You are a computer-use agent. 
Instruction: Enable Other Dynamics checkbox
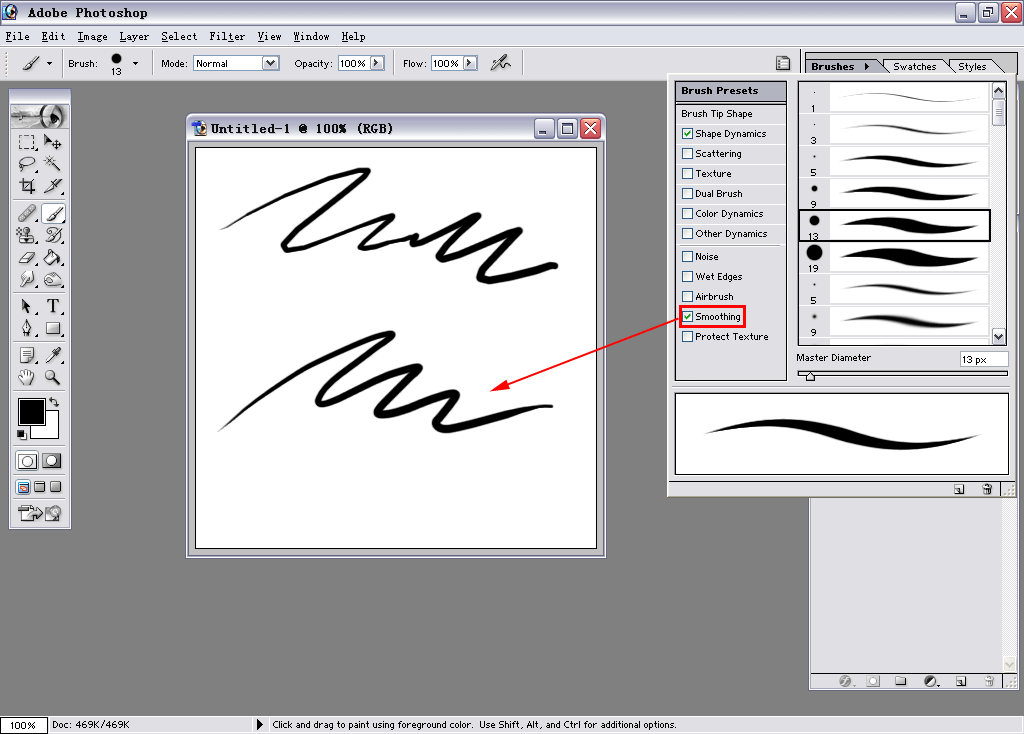click(687, 233)
